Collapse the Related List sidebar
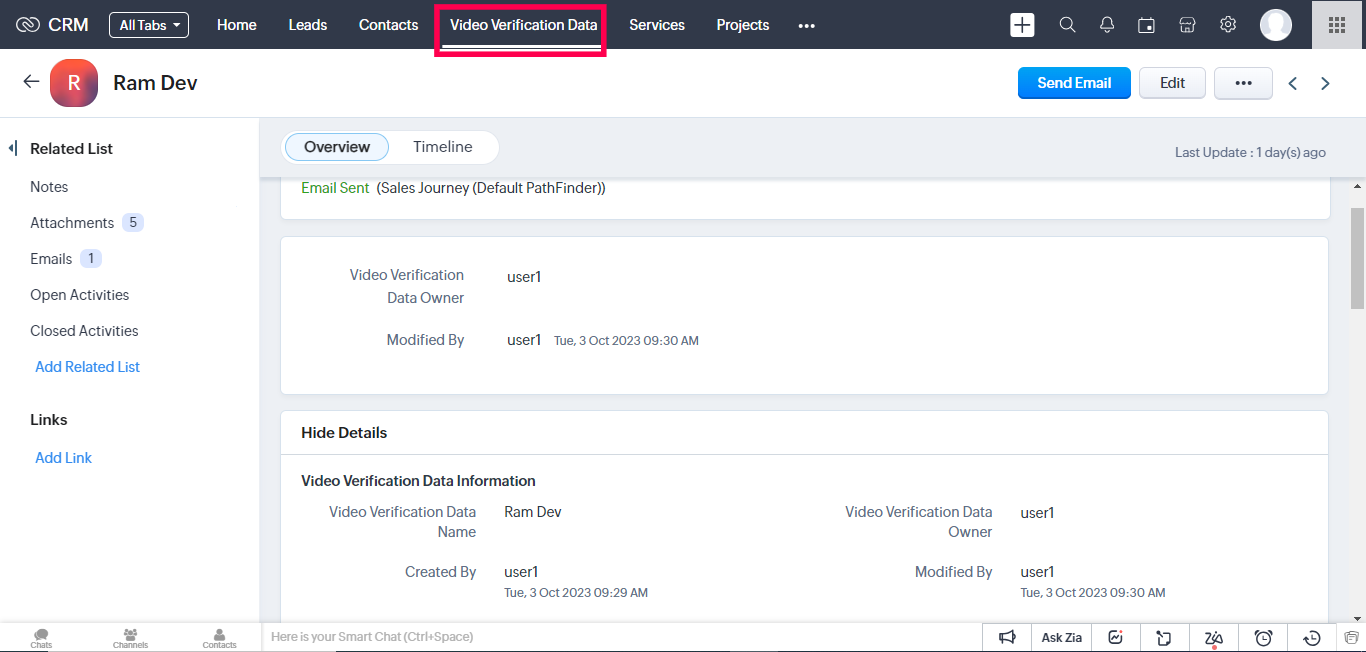1366x652 pixels. (x=13, y=148)
